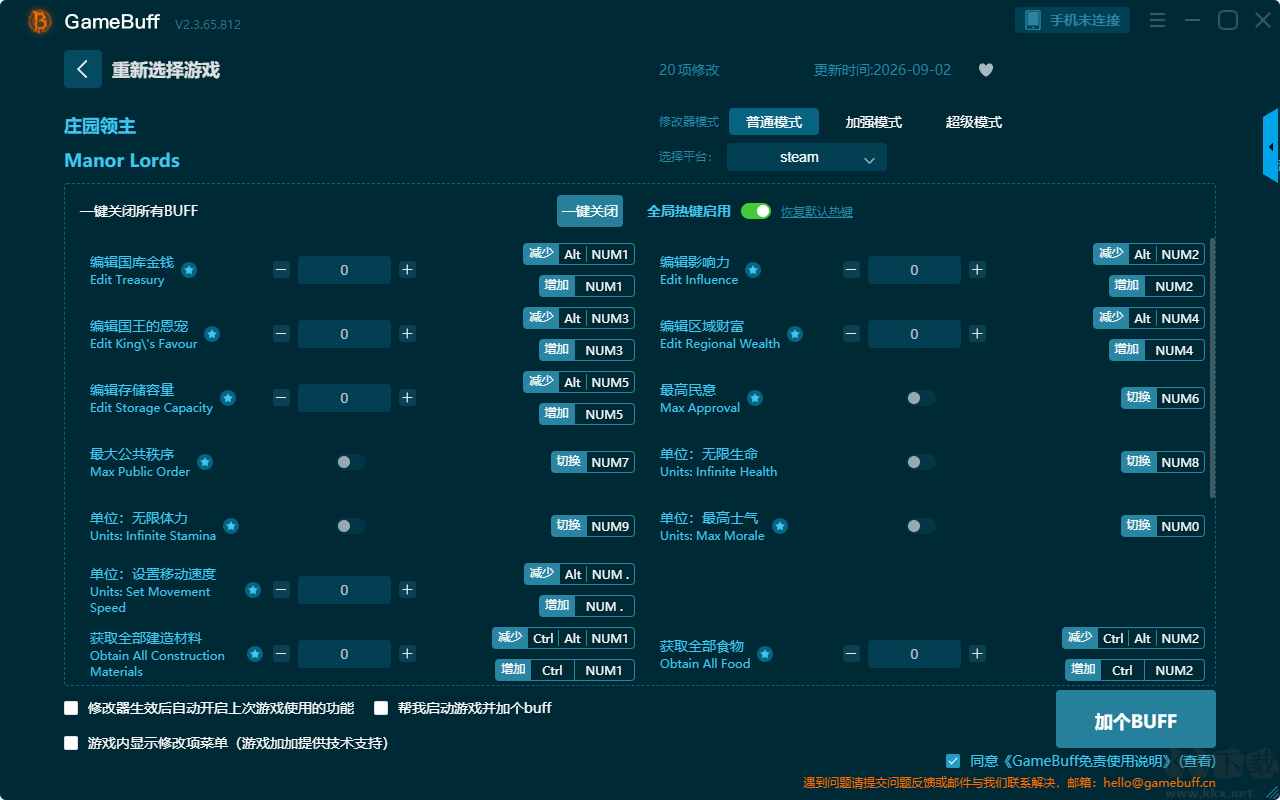This screenshot has width=1280, height=800.
Task: Increase Edit Storage Capacity with plus
Action: 407,398
